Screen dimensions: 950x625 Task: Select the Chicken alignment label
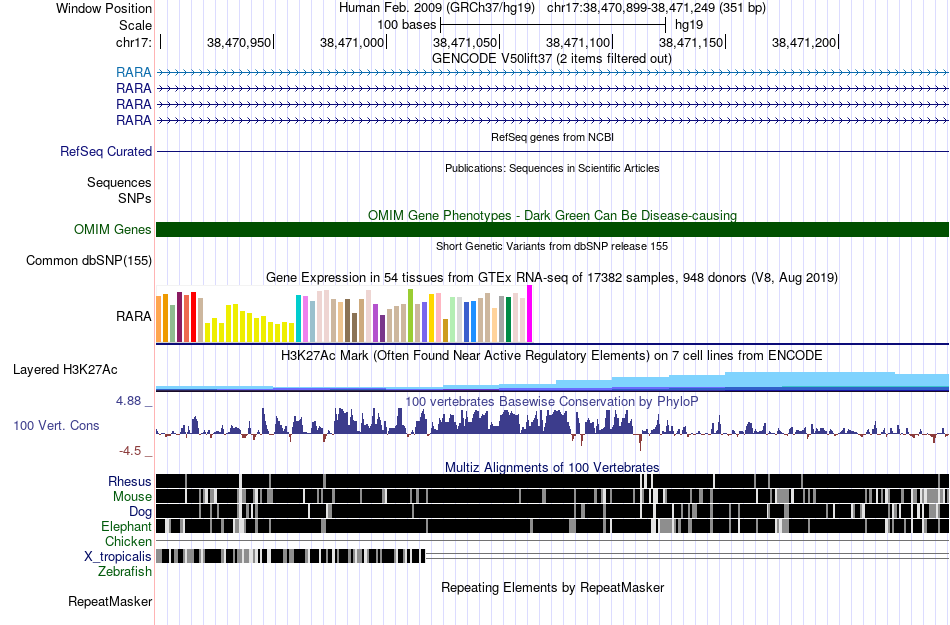(128, 541)
